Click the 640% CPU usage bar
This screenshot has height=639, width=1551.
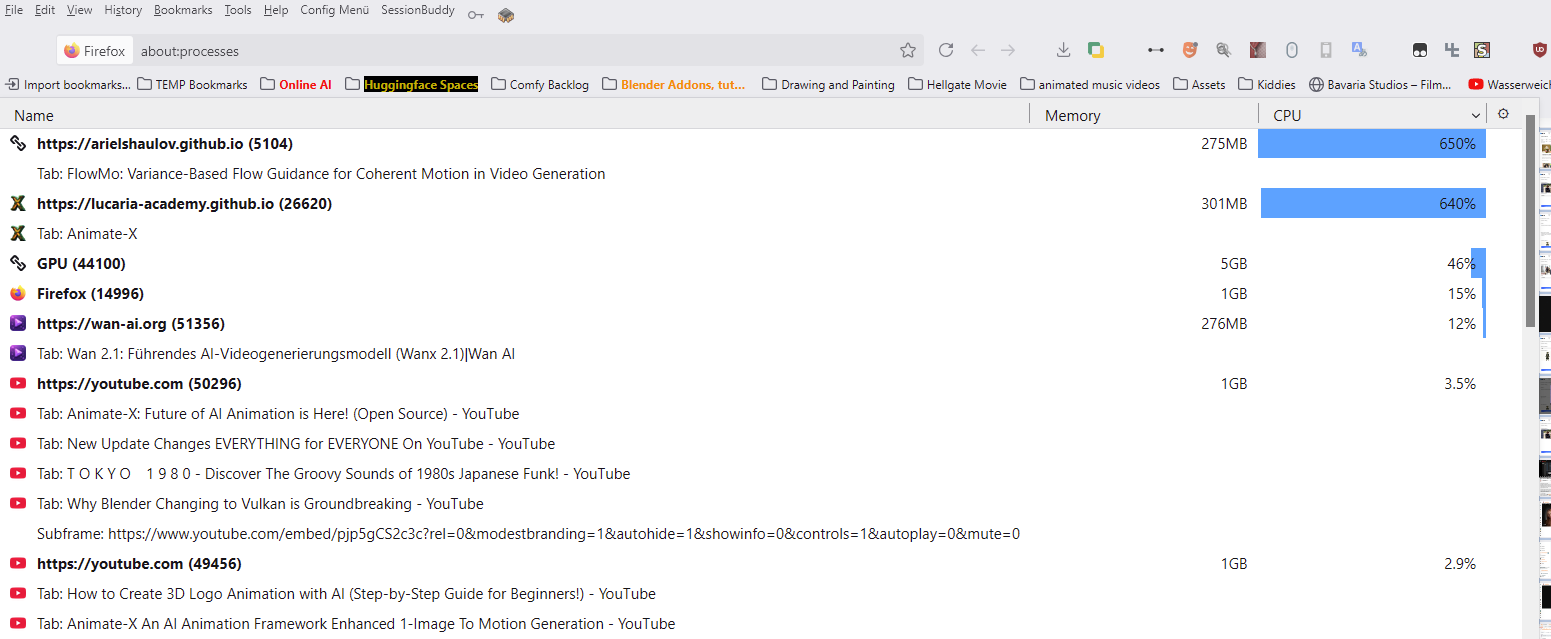coord(1373,204)
